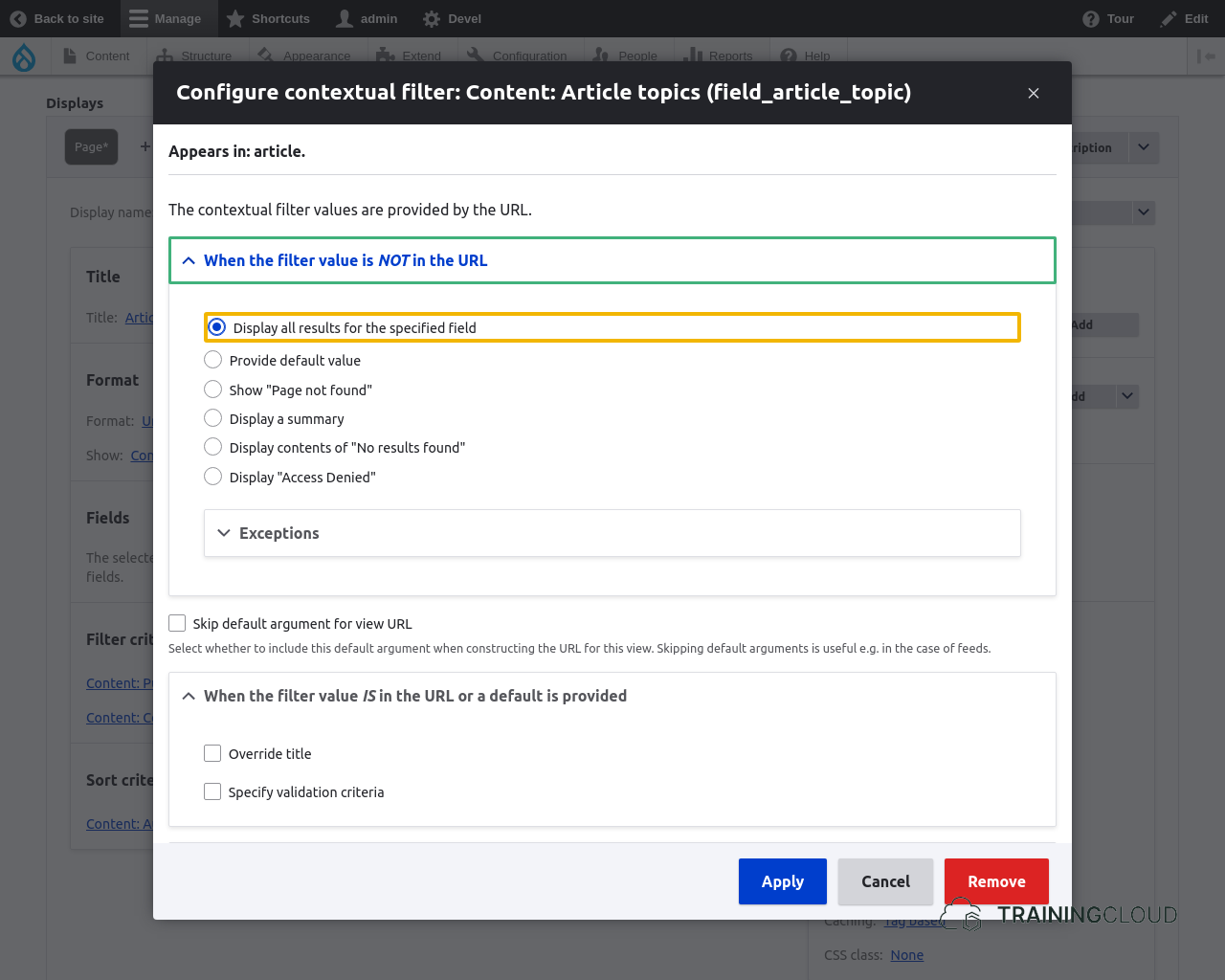Click the Title Article link behind dialog

tap(139, 318)
